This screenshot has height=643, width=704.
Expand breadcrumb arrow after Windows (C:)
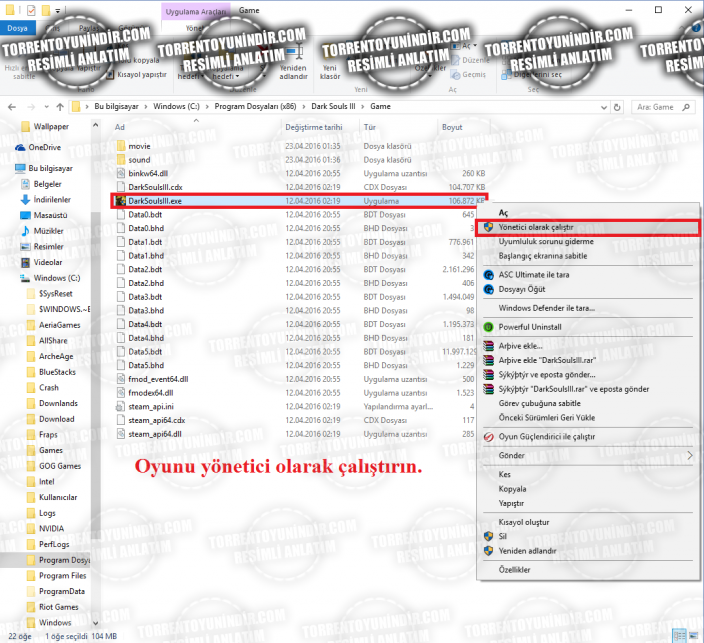[207, 106]
